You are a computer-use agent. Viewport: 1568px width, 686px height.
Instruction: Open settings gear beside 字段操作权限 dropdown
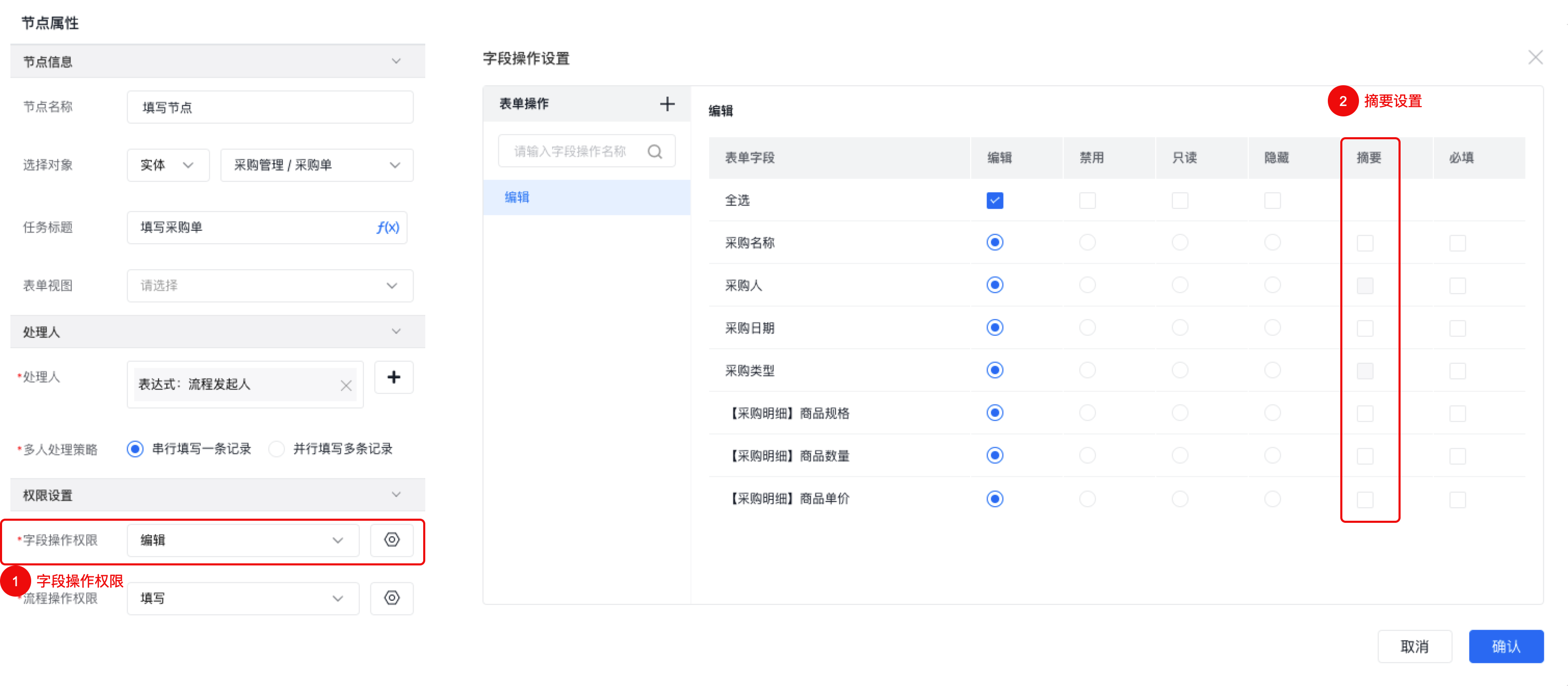point(391,540)
